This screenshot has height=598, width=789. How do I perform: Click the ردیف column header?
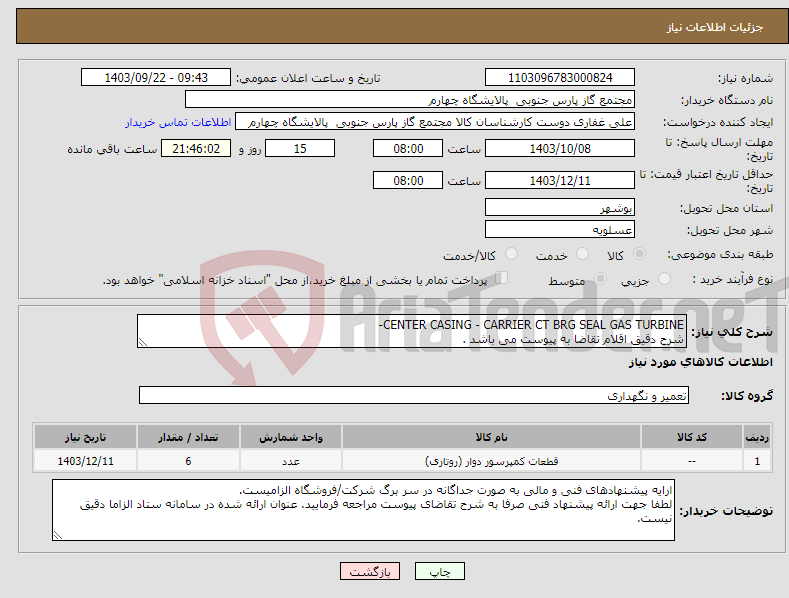(757, 437)
